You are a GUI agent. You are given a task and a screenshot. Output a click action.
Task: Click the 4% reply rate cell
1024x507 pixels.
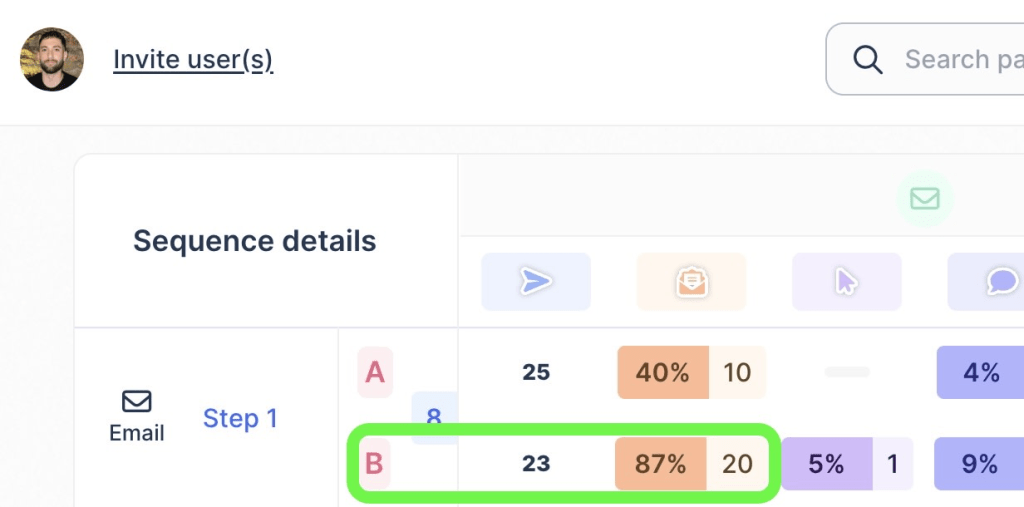tap(980, 372)
